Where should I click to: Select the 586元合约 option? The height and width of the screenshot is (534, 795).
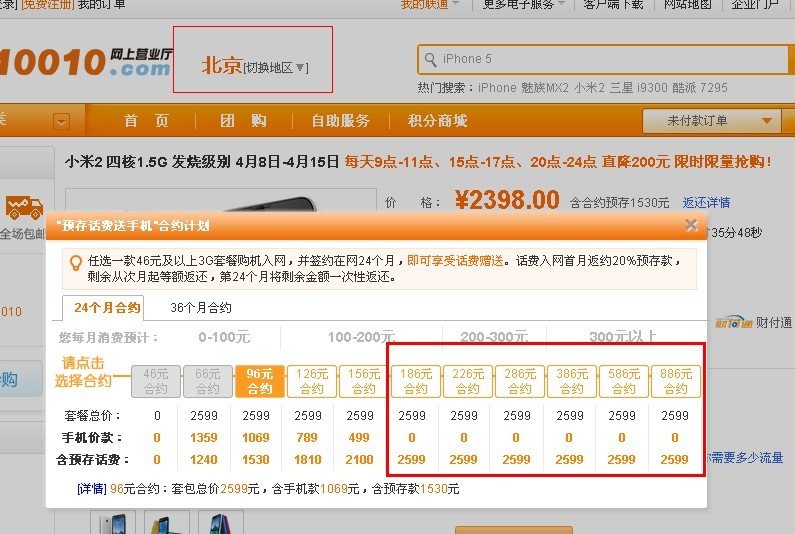pyautogui.click(x=624, y=381)
